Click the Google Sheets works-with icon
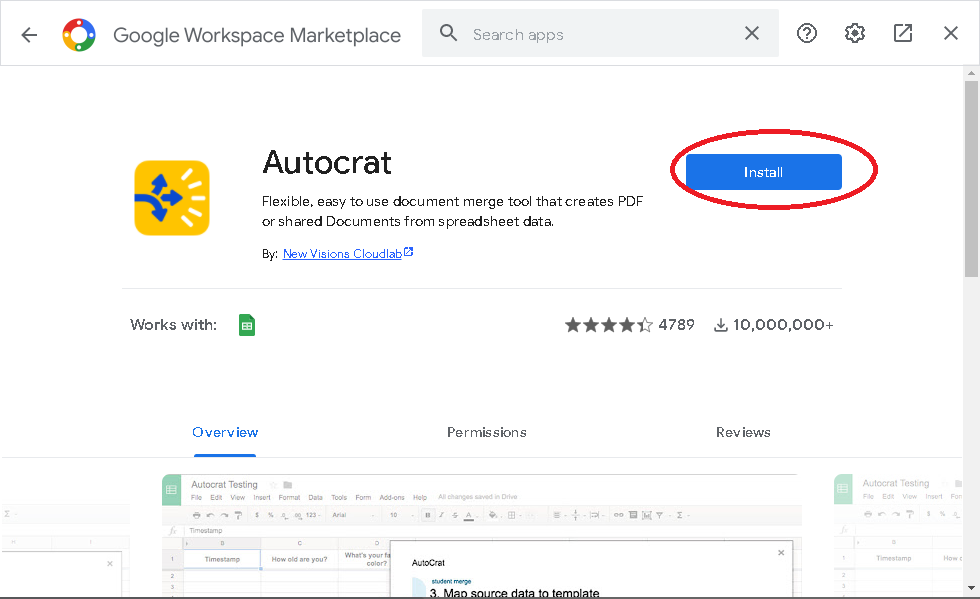The height and width of the screenshot is (599, 980). click(x=247, y=325)
